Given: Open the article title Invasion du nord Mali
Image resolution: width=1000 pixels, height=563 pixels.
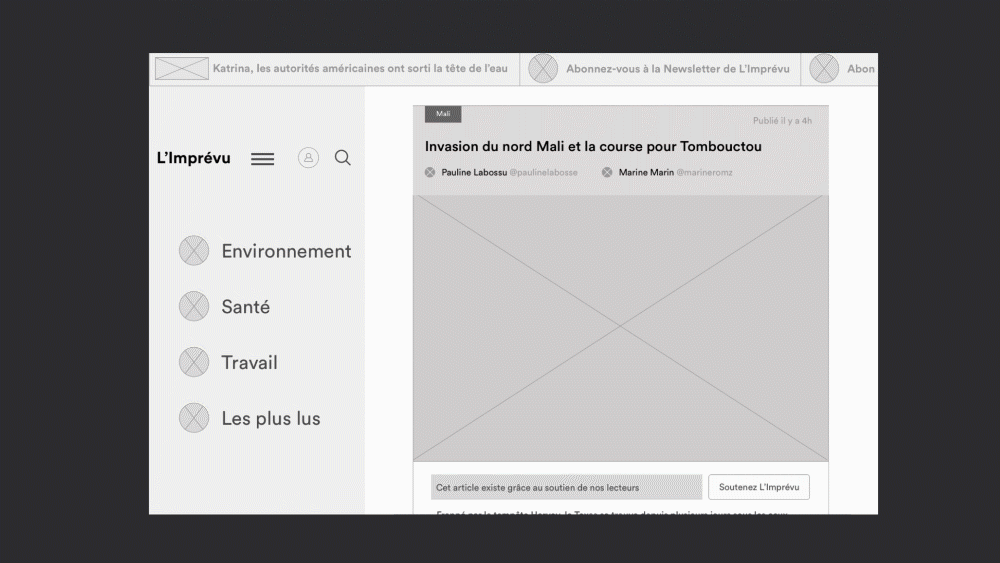Looking at the screenshot, I should pyautogui.click(x=593, y=147).
